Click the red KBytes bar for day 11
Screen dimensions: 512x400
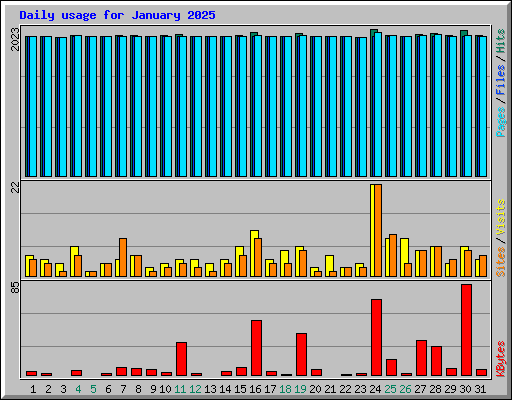[x=181, y=359]
